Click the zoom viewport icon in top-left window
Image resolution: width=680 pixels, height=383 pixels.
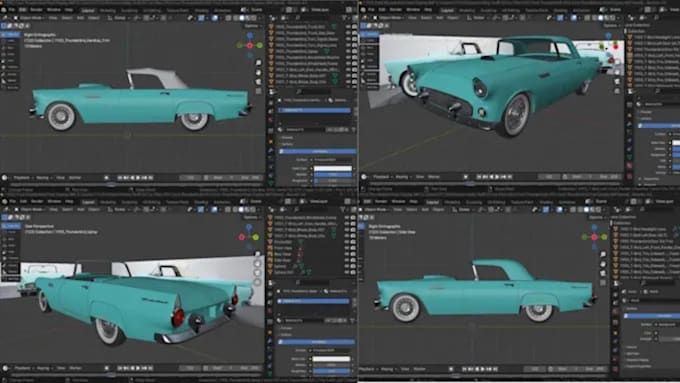pos(258,62)
